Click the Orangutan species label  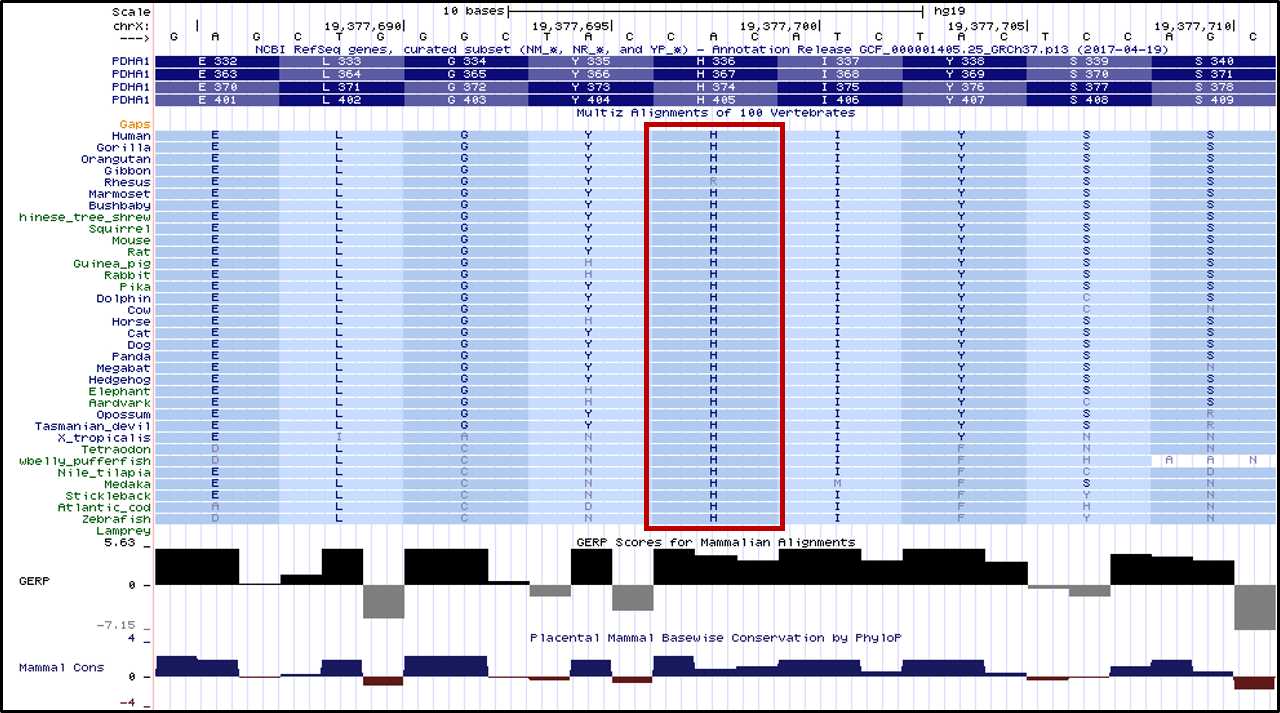(116, 159)
